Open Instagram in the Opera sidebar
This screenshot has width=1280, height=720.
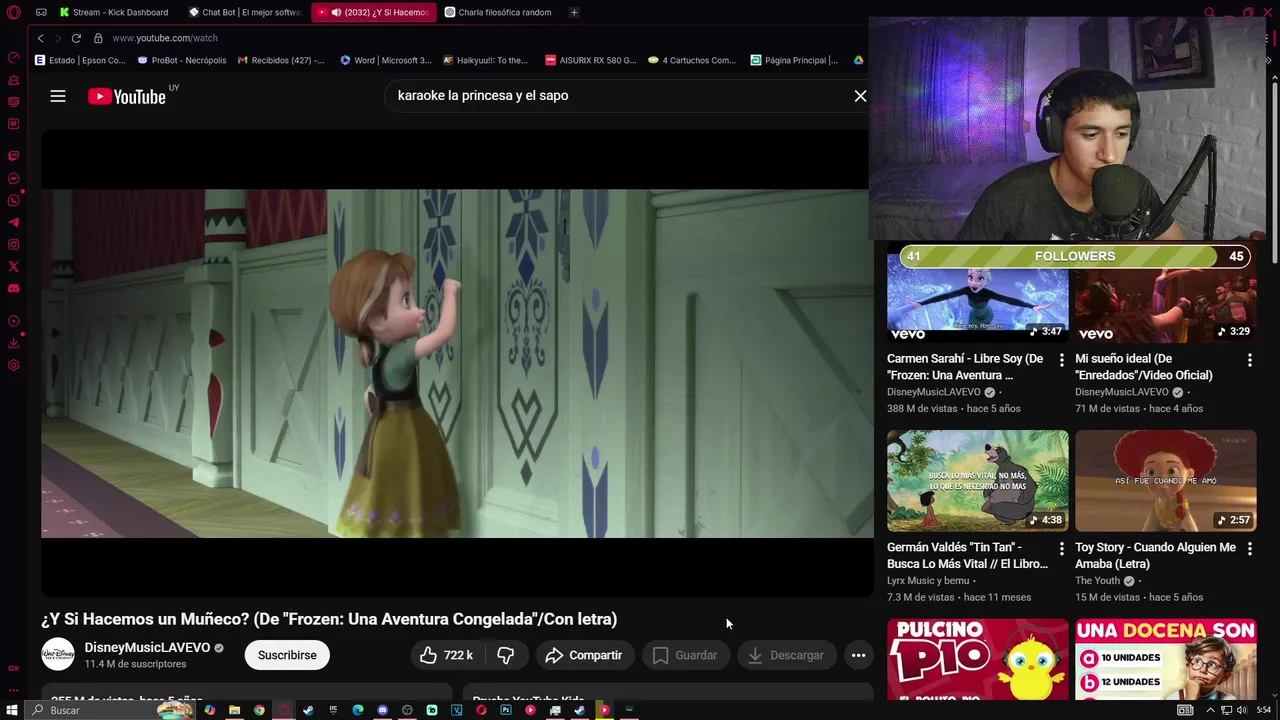14,244
